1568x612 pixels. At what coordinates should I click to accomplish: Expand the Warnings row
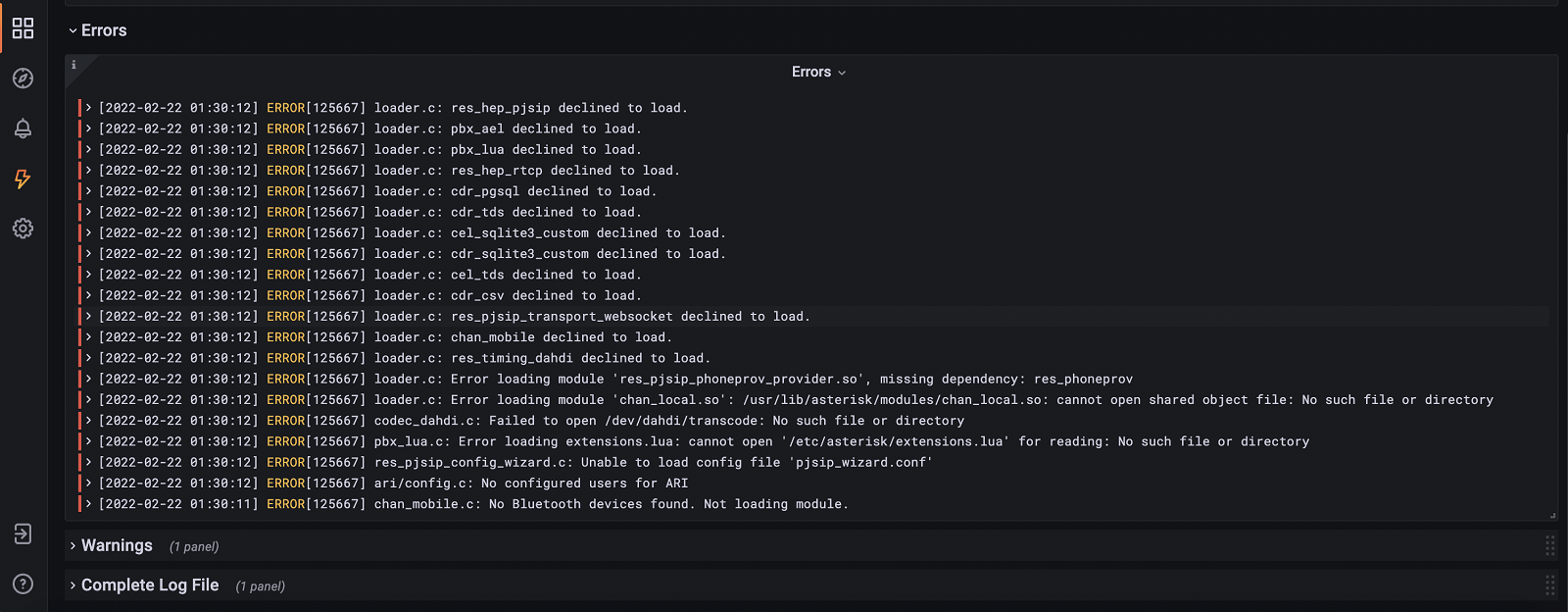(116, 545)
